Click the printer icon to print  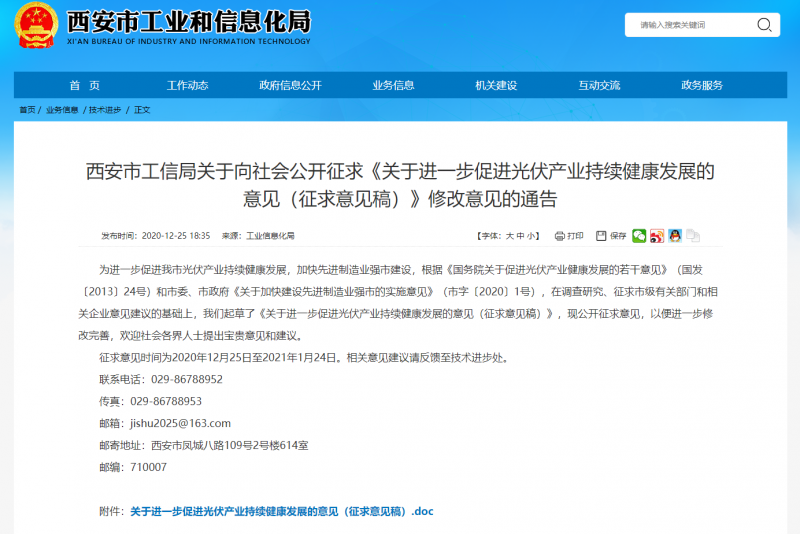pos(559,236)
